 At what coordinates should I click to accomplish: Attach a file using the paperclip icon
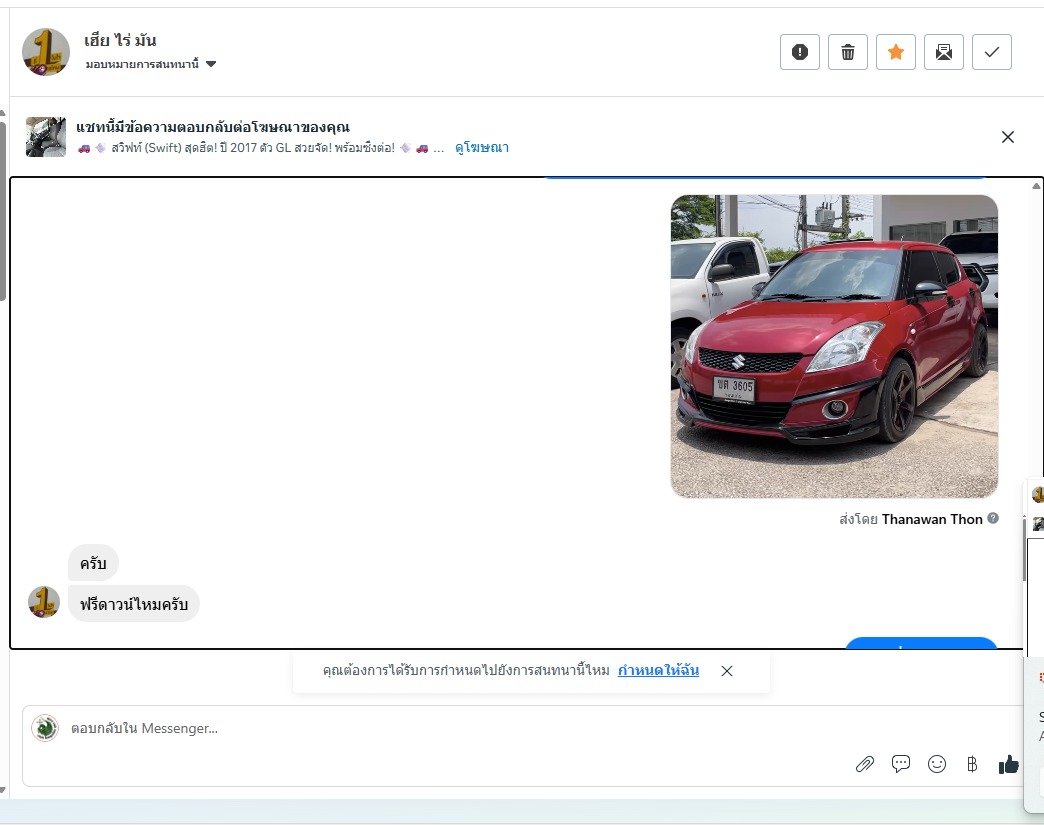tap(864, 764)
